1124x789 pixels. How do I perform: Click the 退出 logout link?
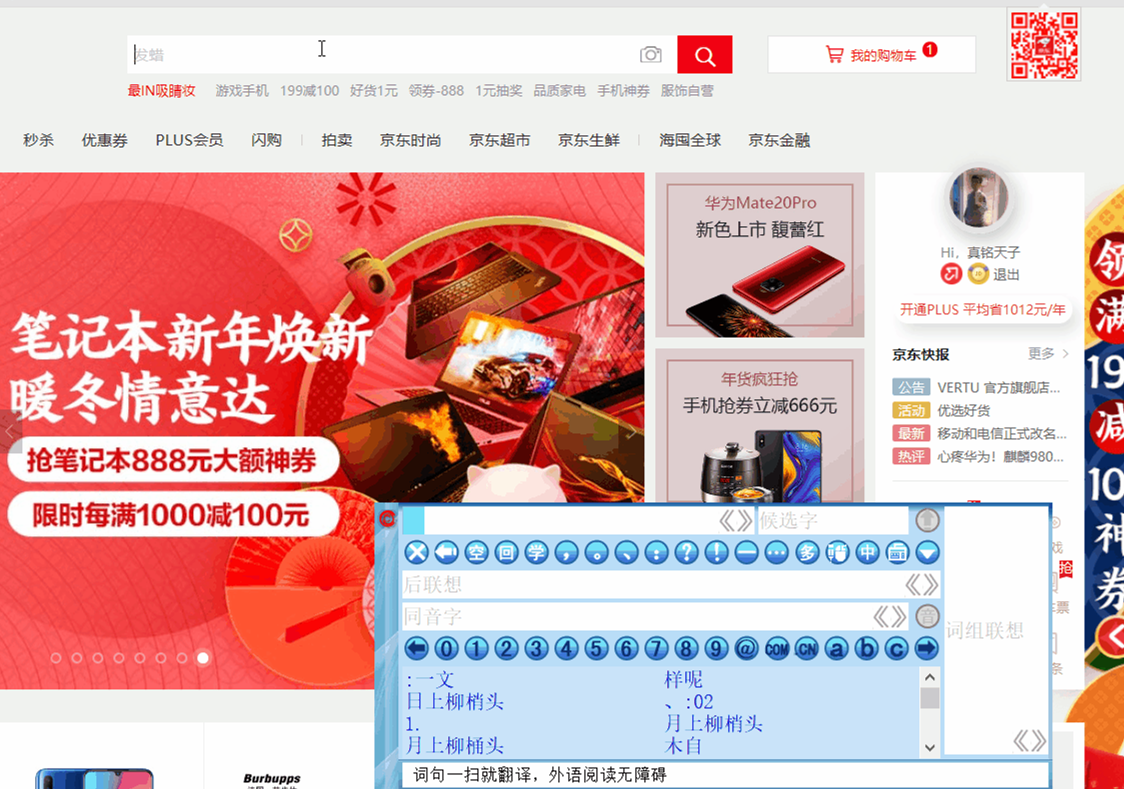point(1006,274)
